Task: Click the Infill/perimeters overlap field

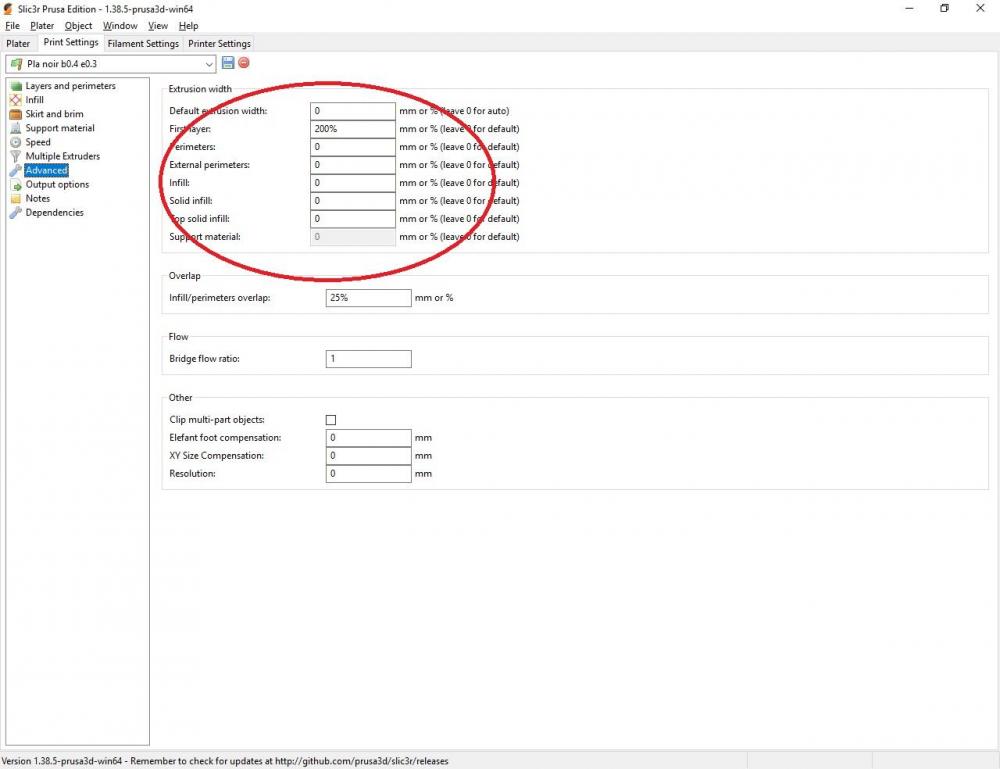Action: (369, 298)
